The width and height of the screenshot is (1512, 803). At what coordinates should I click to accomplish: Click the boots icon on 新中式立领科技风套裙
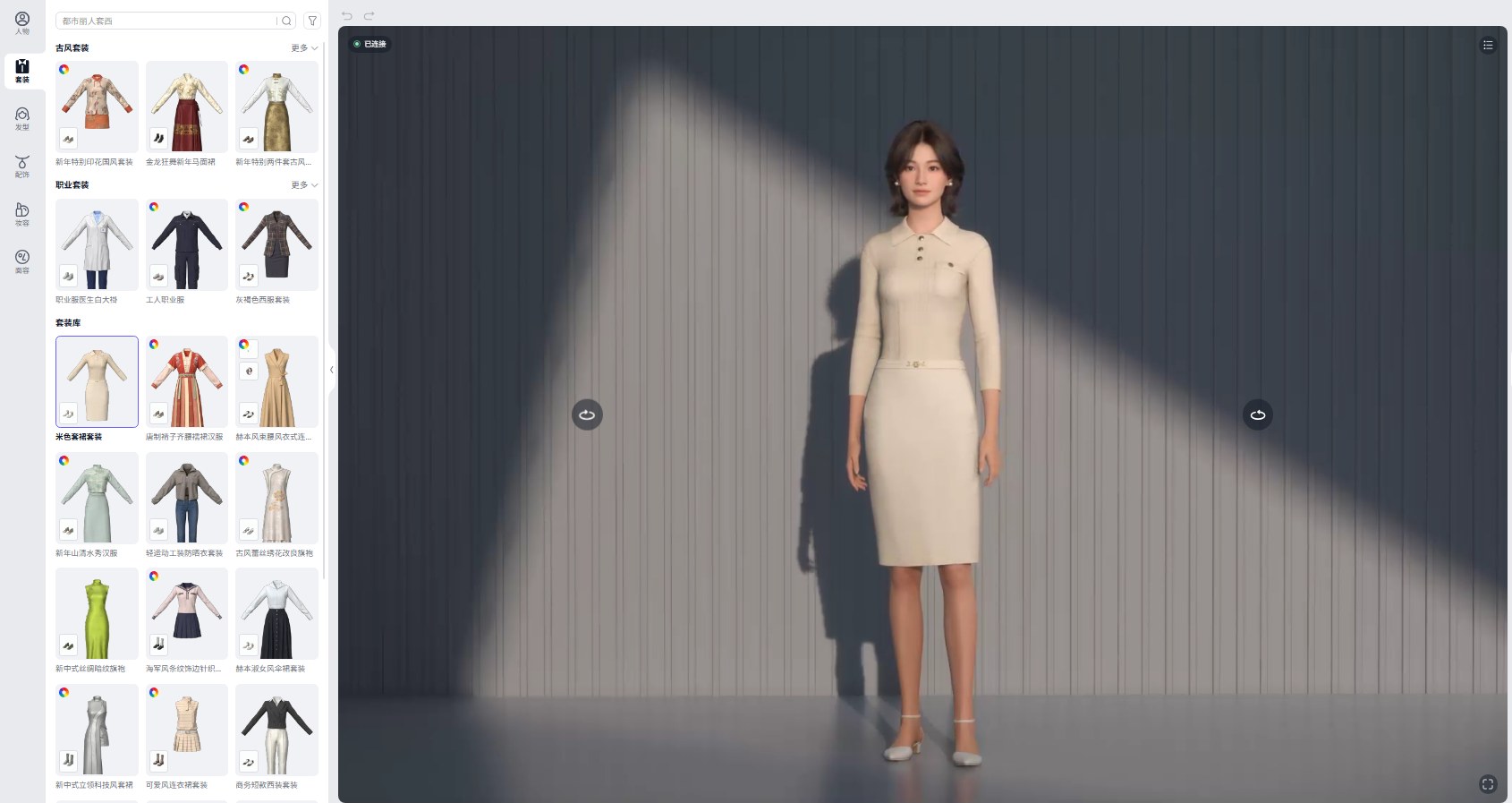coord(69,761)
